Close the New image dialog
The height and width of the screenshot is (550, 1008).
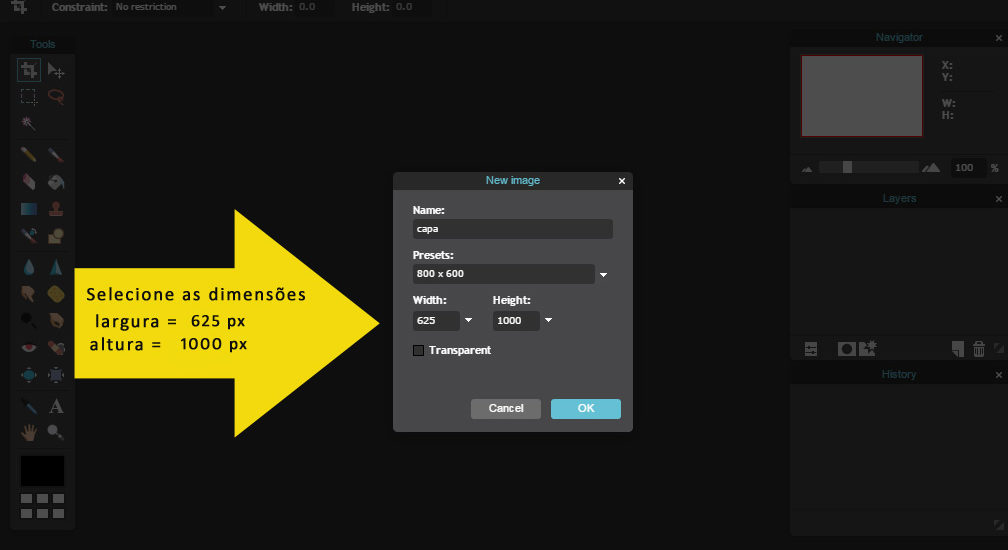(622, 181)
